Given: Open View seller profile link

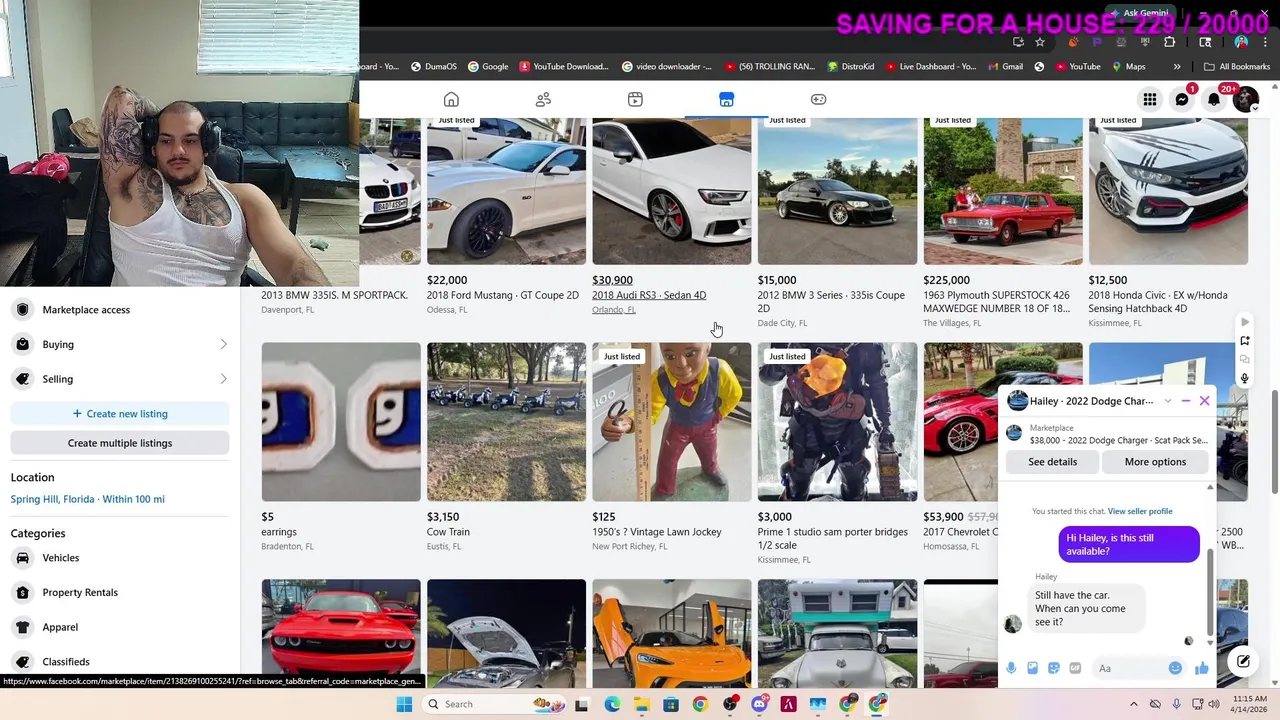Looking at the screenshot, I should [x=1140, y=511].
